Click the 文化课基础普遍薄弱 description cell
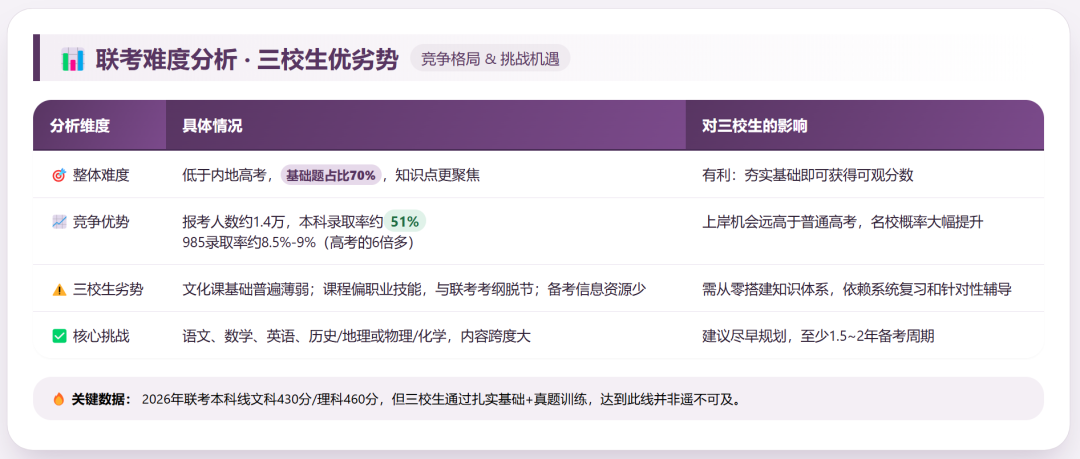The height and width of the screenshot is (459, 1080). 414,289
